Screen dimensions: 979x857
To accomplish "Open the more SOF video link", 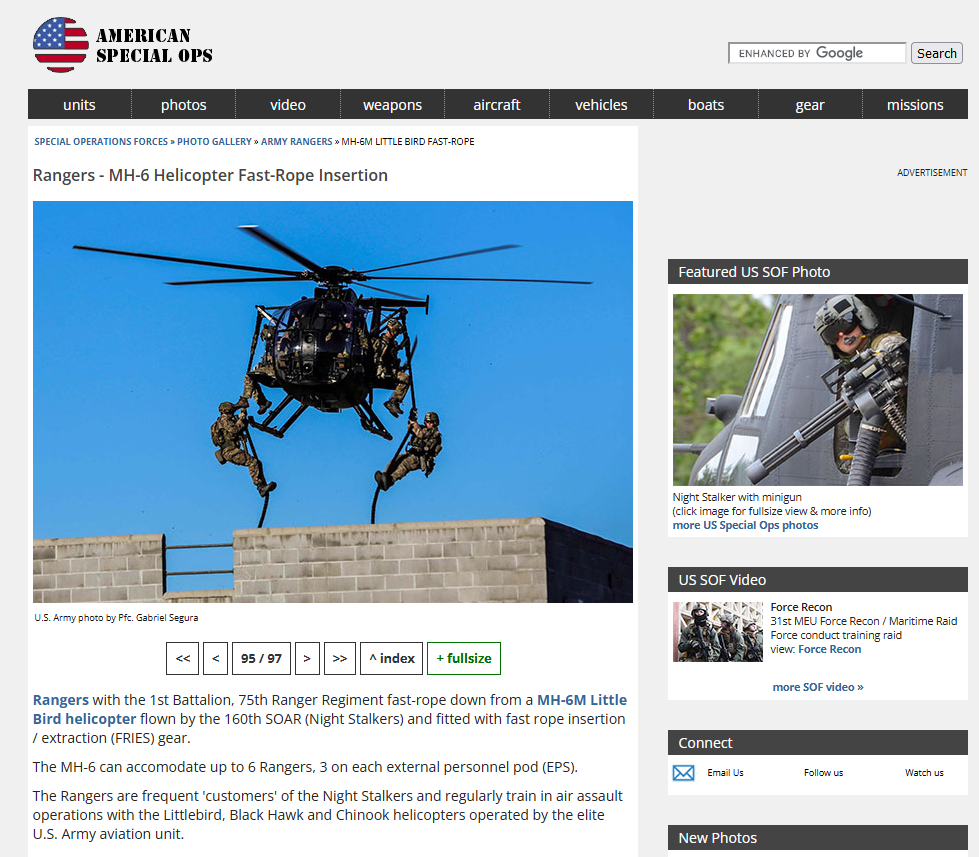I will coord(817,687).
